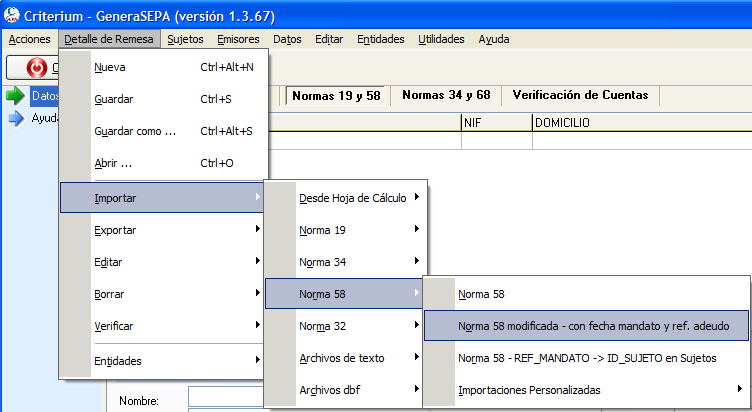Expand the Exportar submenu

pos(162,230)
